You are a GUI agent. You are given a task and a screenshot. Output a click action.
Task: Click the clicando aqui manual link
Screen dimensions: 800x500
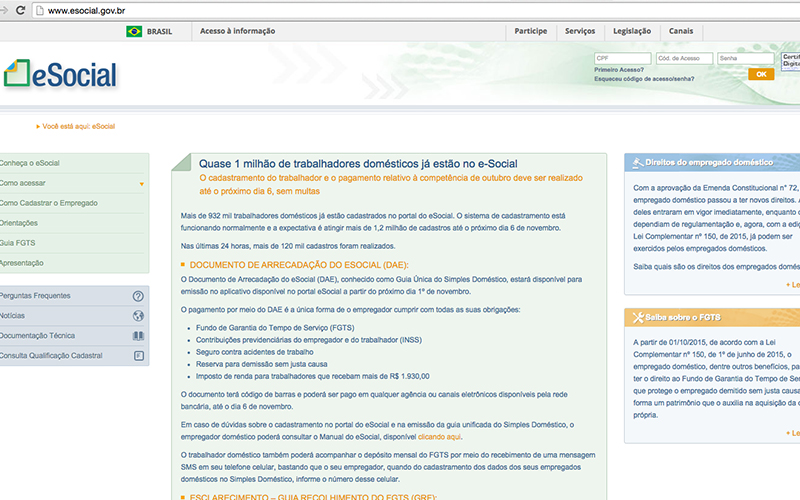(x=439, y=437)
